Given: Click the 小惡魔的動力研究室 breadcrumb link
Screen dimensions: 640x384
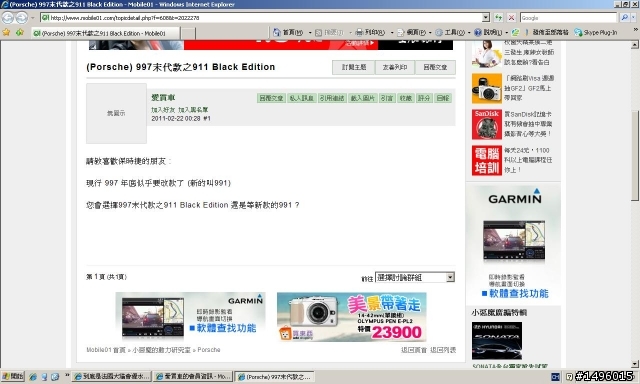Looking at the screenshot, I should click(161, 350).
